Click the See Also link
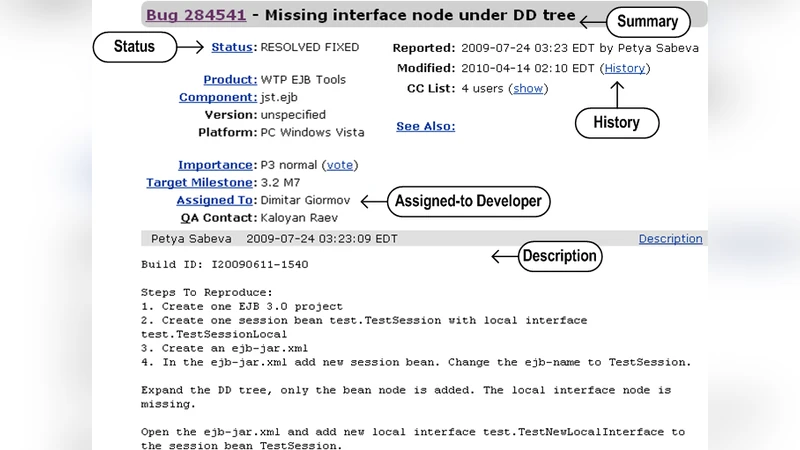The width and height of the screenshot is (800, 450). pyautogui.click(x=425, y=126)
